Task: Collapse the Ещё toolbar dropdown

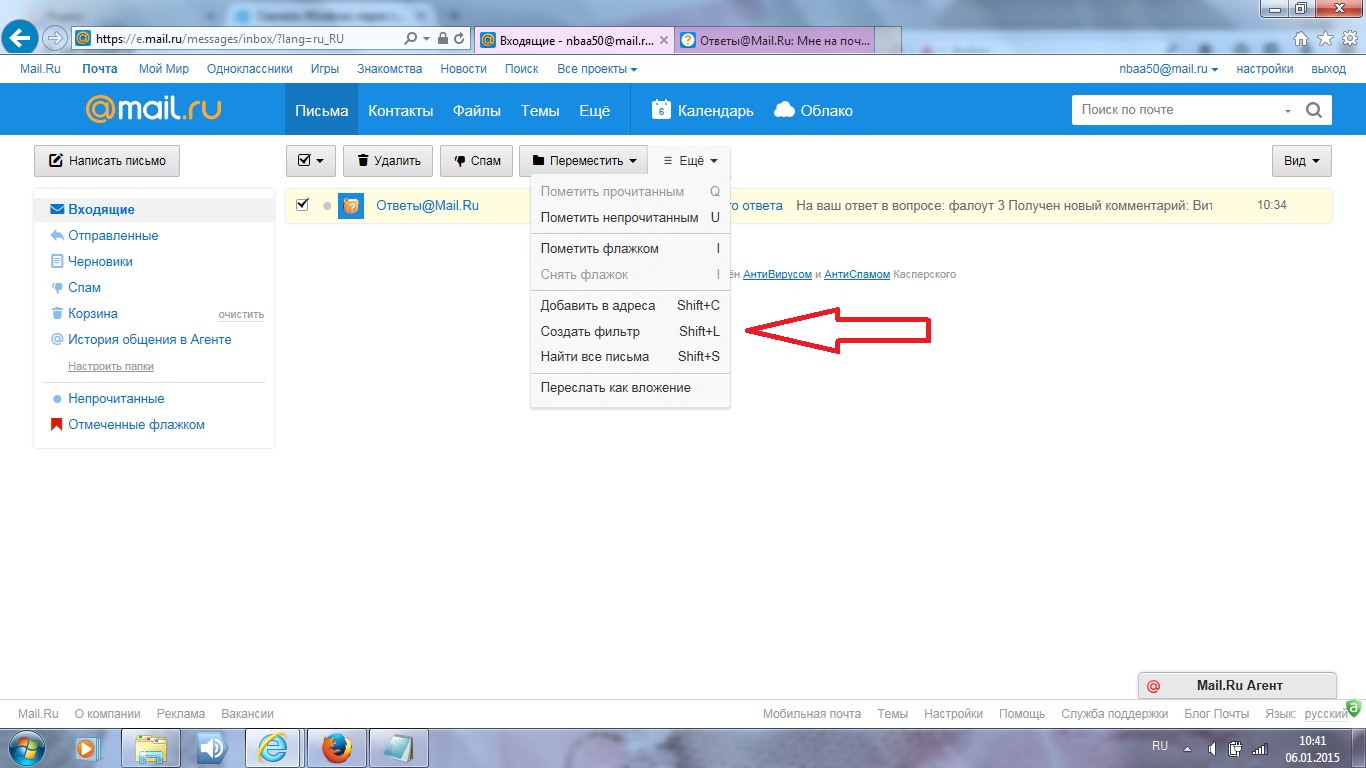Action: [690, 160]
